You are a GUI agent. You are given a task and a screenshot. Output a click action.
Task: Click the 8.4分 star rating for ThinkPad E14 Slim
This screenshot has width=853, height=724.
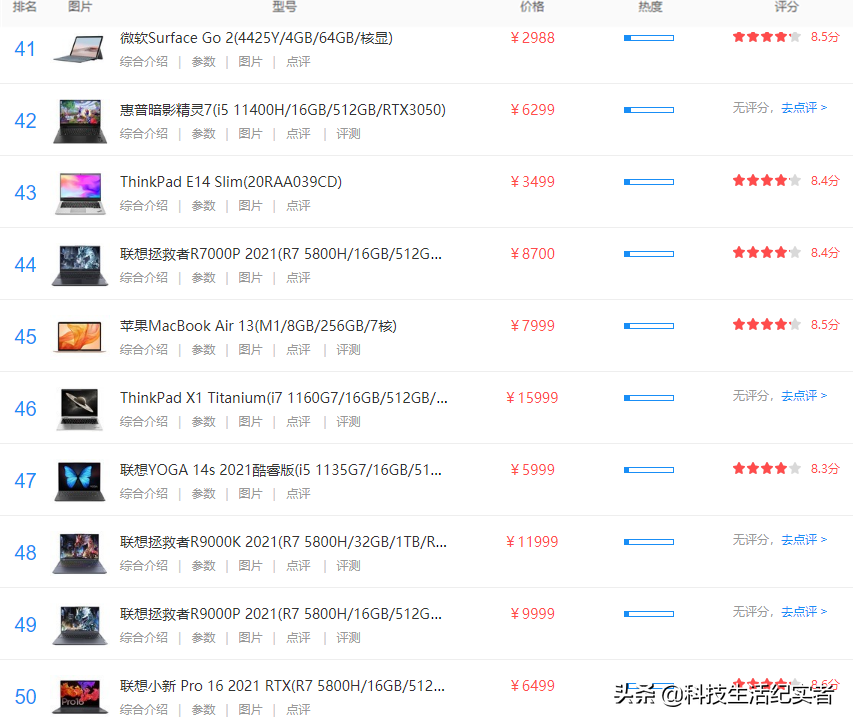[786, 181]
